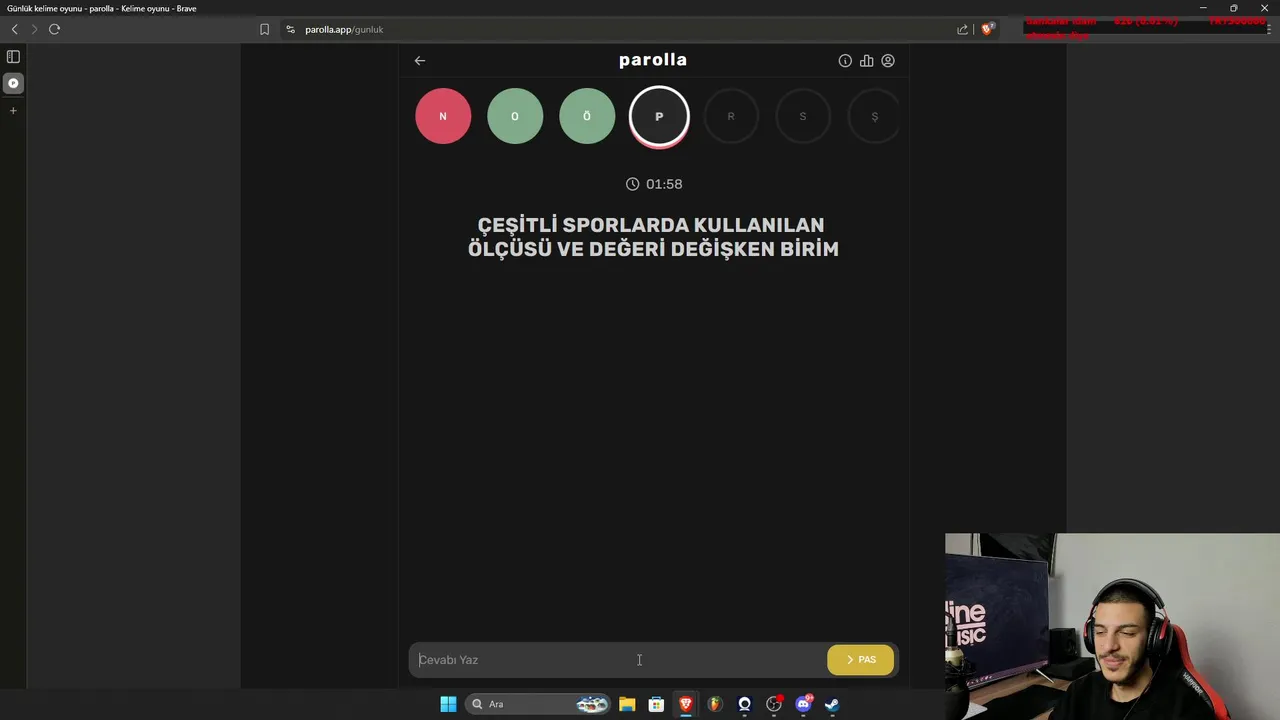This screenshot has height=720, width=1280.
Task: Open OBS Studio from taskbar
Action: point(774,704)
